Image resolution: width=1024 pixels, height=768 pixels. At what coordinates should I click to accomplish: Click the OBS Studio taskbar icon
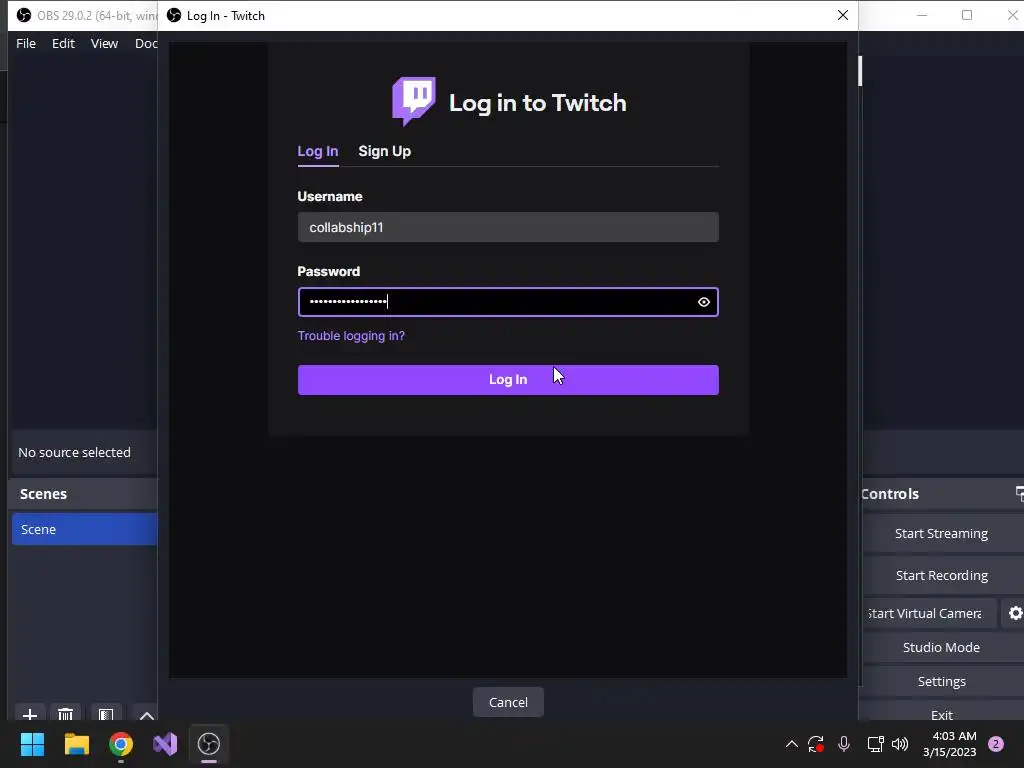tap(209, 744)
